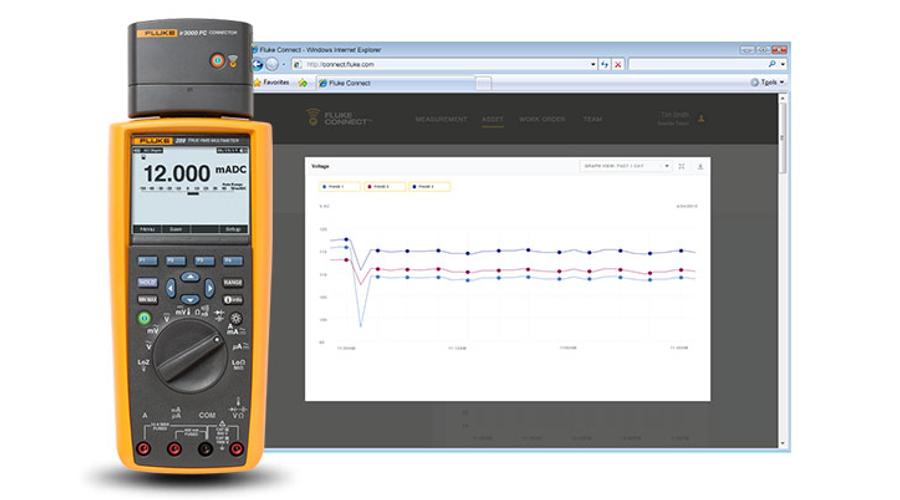Screen dimensions: 900x500
Task: Click the multimeter MIN MAX button
Action: click(147, 300)
